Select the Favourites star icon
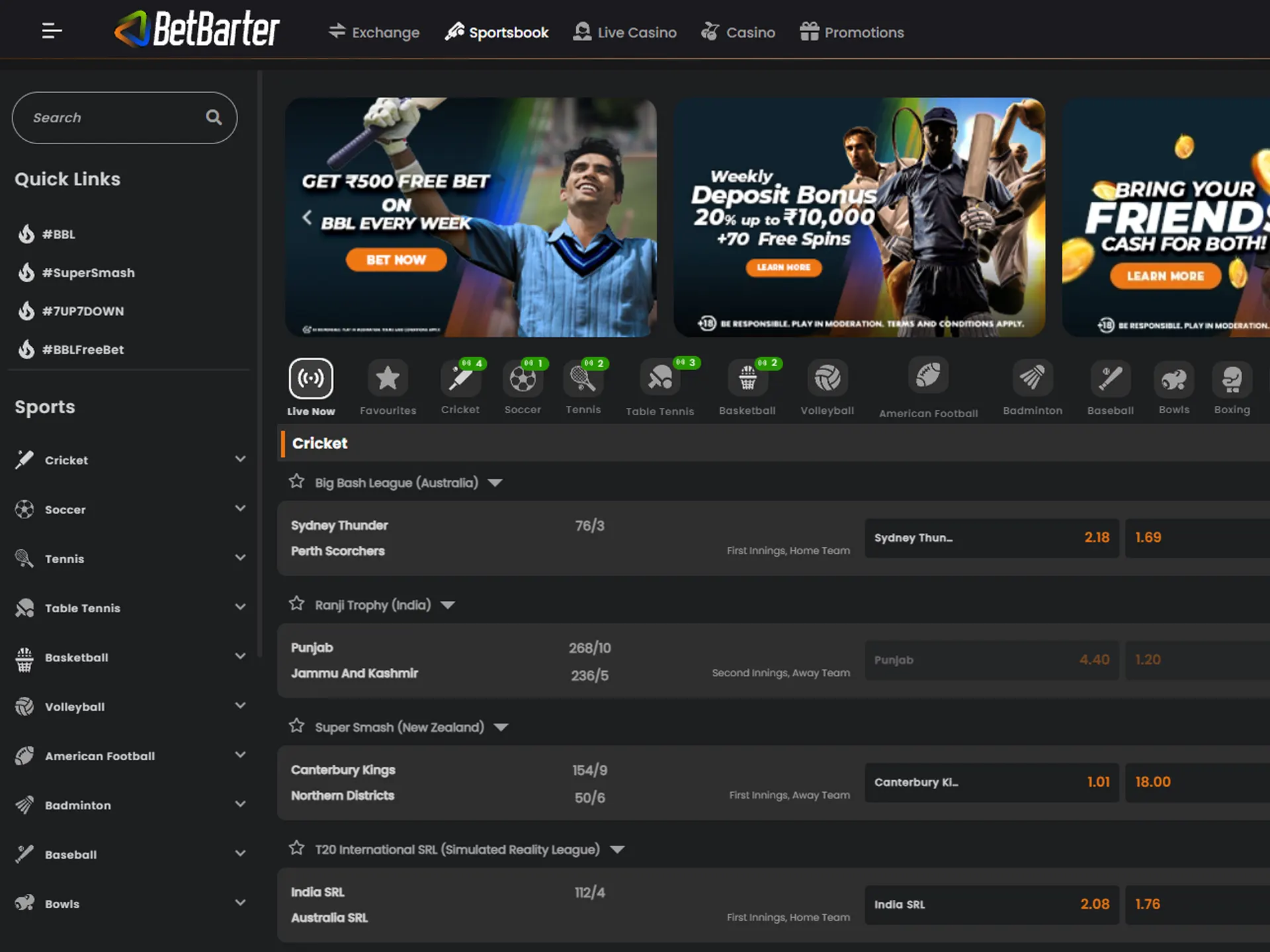The image size is (1270, 952). [x=388, y=379]
